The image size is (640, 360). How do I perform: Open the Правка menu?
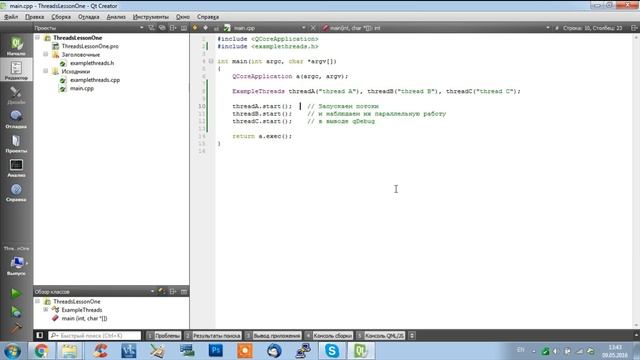click(x=34, y=17)
